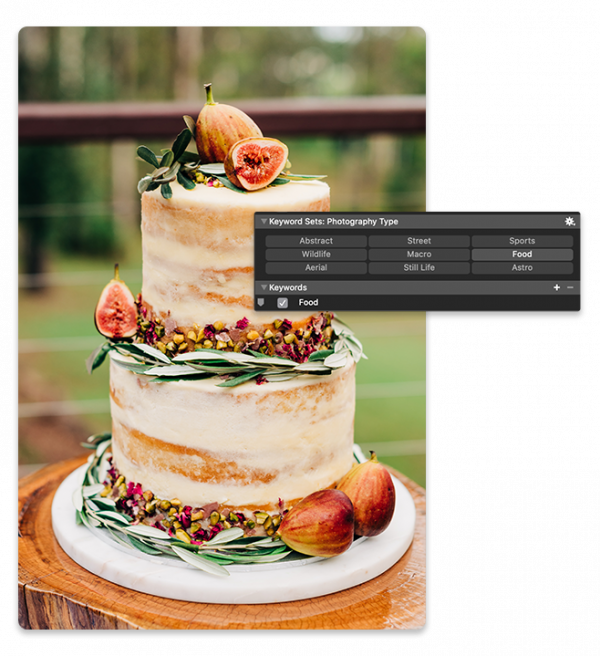Uncheck the Food keyword checkbox
Viewport: 600px width, 656px height.
282,302
